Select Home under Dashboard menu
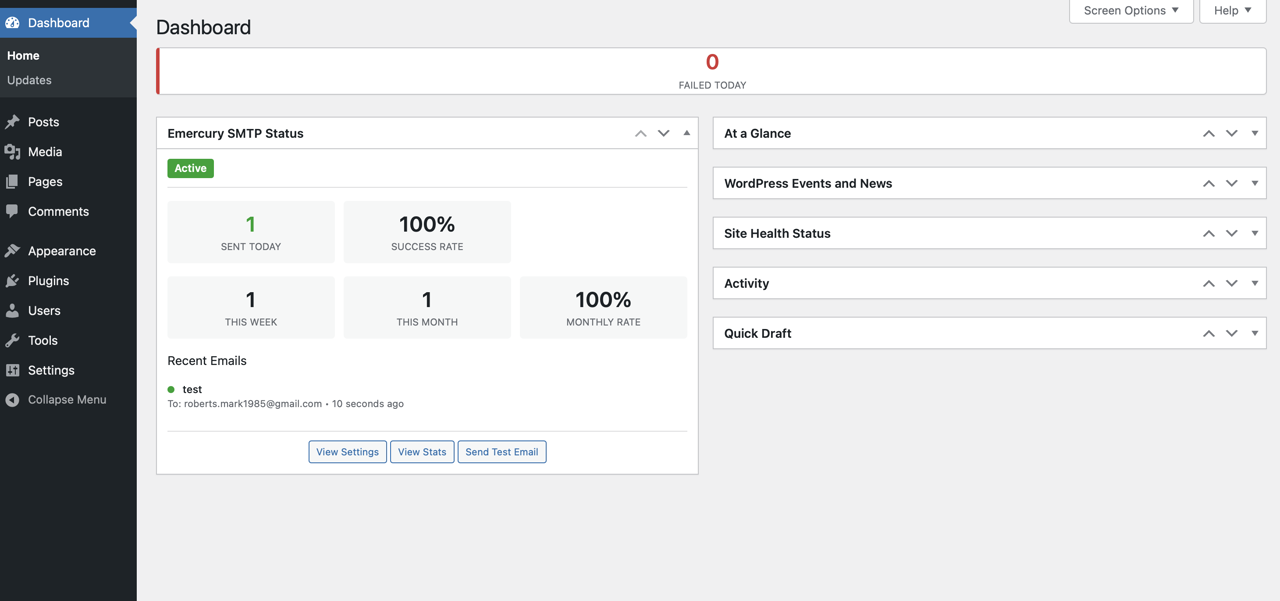Screen dimensions: 1280x601 click(x=23, y=55)
